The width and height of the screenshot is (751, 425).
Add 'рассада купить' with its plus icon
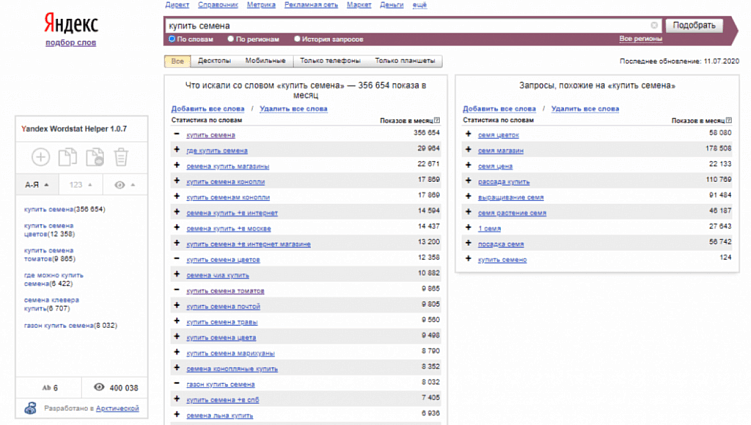[x=468, y=181]
